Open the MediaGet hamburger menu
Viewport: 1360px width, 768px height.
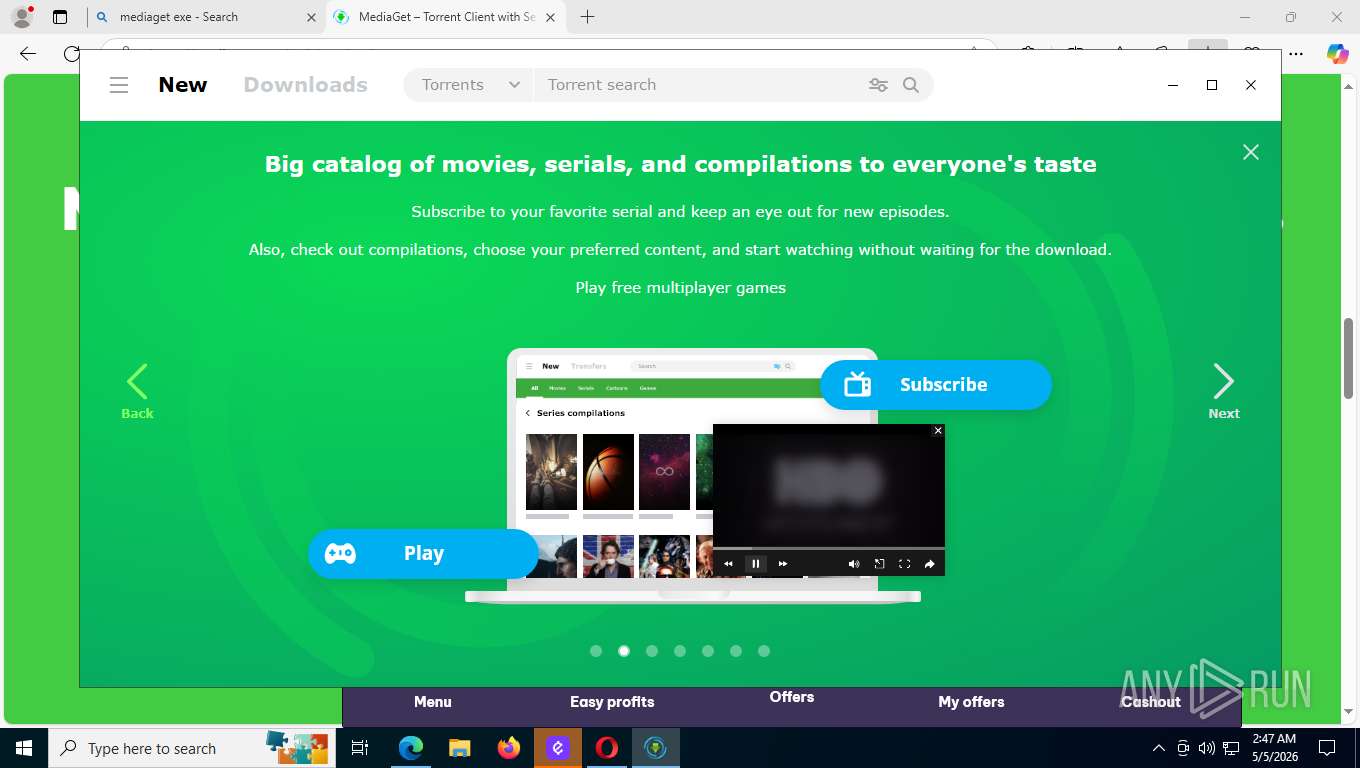click(x=119, y=85)
